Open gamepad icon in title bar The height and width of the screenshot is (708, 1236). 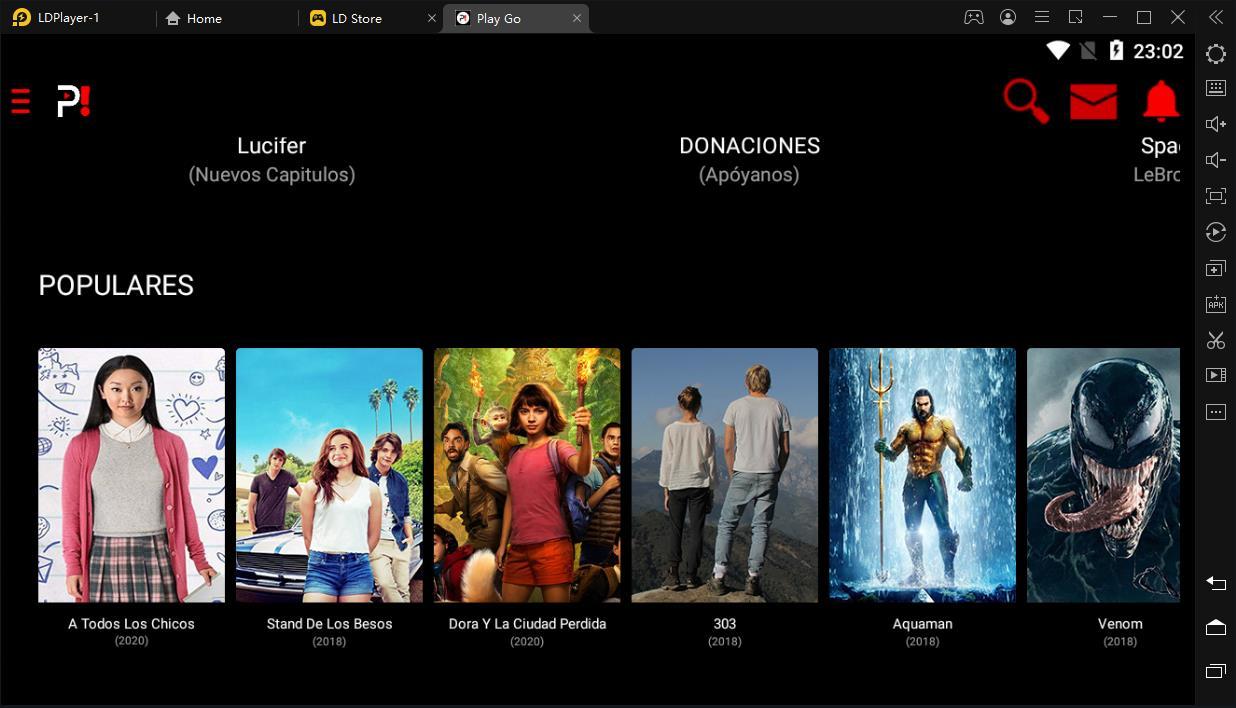(973, 17)
